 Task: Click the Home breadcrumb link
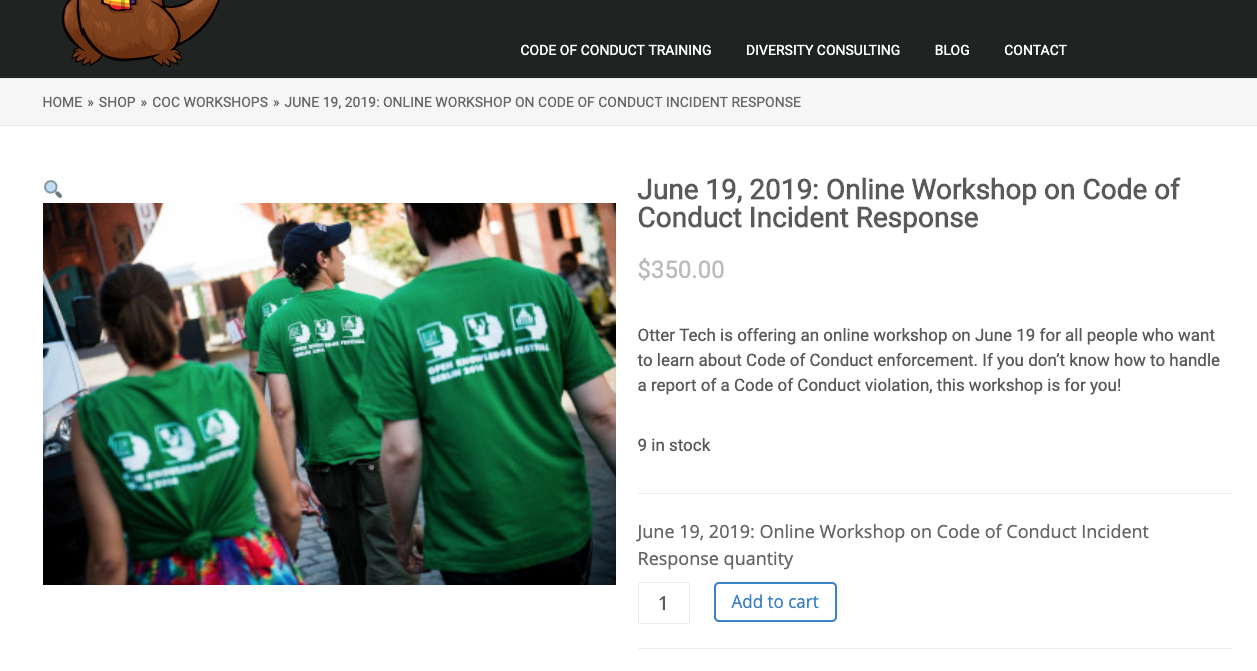tap(62, 102)
